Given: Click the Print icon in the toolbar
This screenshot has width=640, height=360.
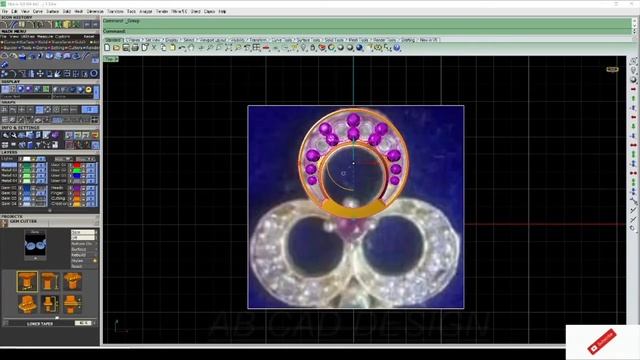Looking at the screenshot, I should 135,48.
